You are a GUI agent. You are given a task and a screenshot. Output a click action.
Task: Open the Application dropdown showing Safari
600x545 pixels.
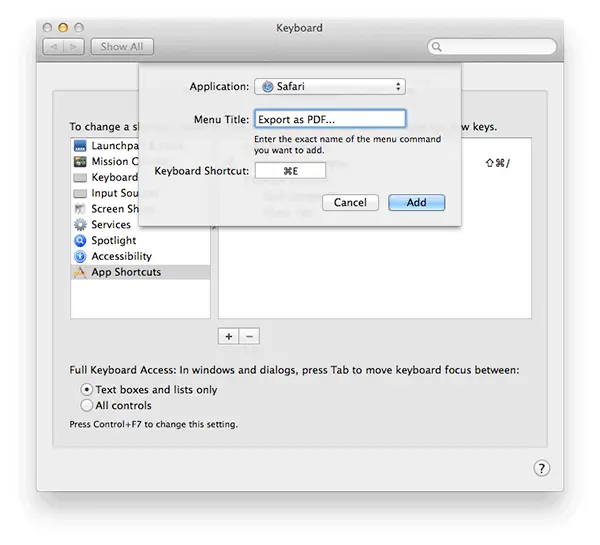[330, 86]
